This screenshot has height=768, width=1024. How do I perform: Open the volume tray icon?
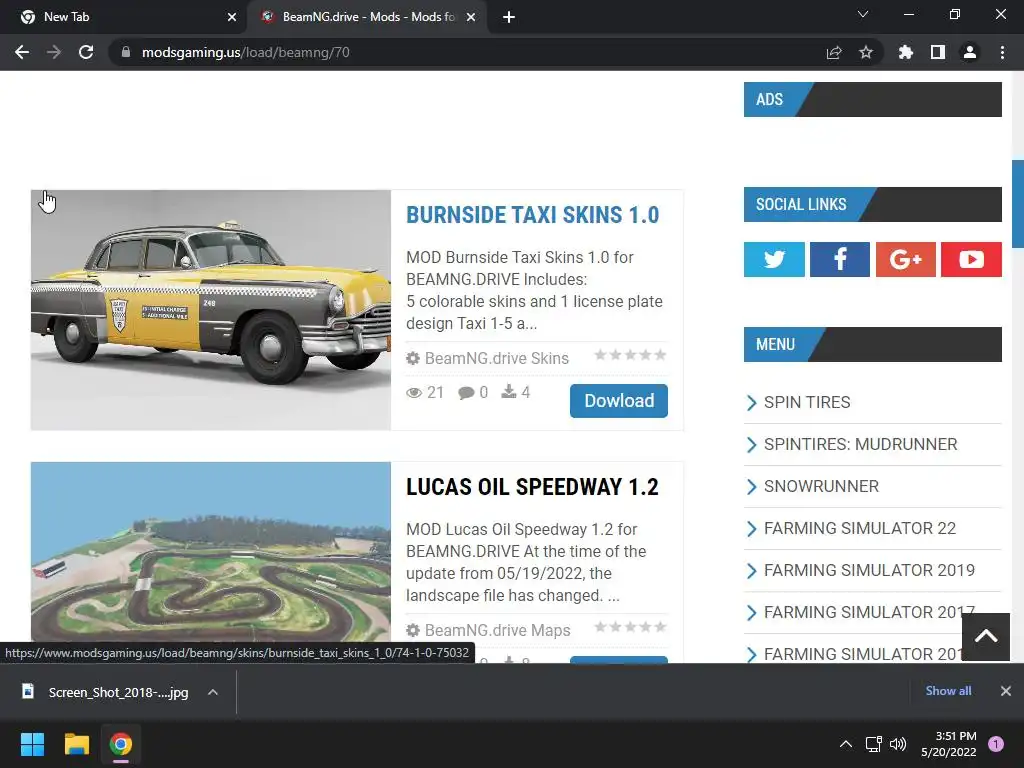pos(898,744)
